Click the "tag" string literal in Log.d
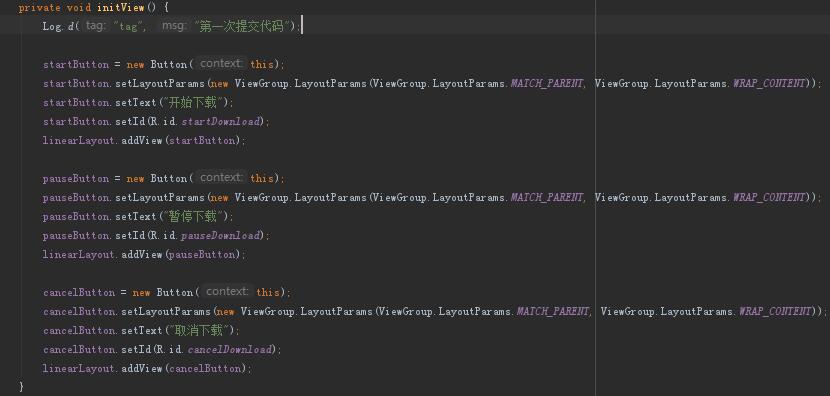 [129, 26]
